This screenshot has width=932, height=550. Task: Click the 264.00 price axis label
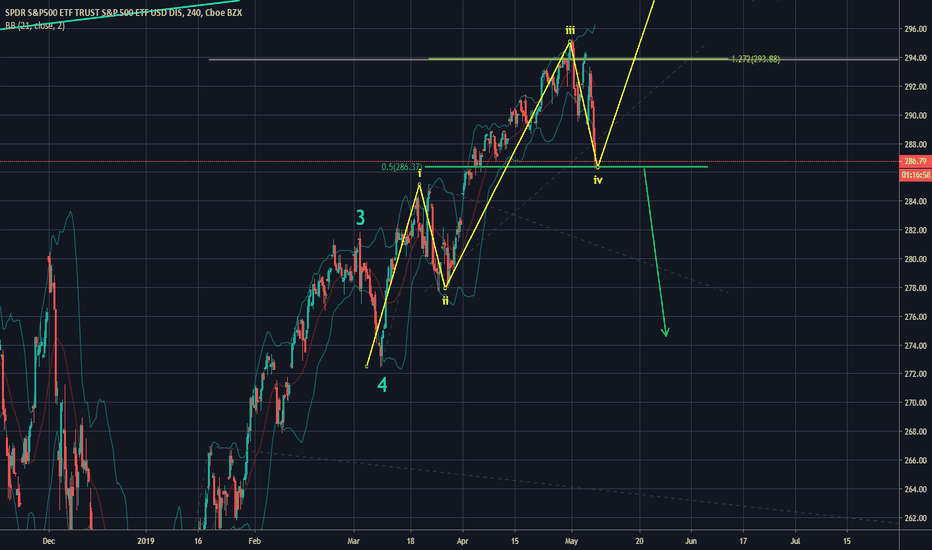click(x=915, y=489)
